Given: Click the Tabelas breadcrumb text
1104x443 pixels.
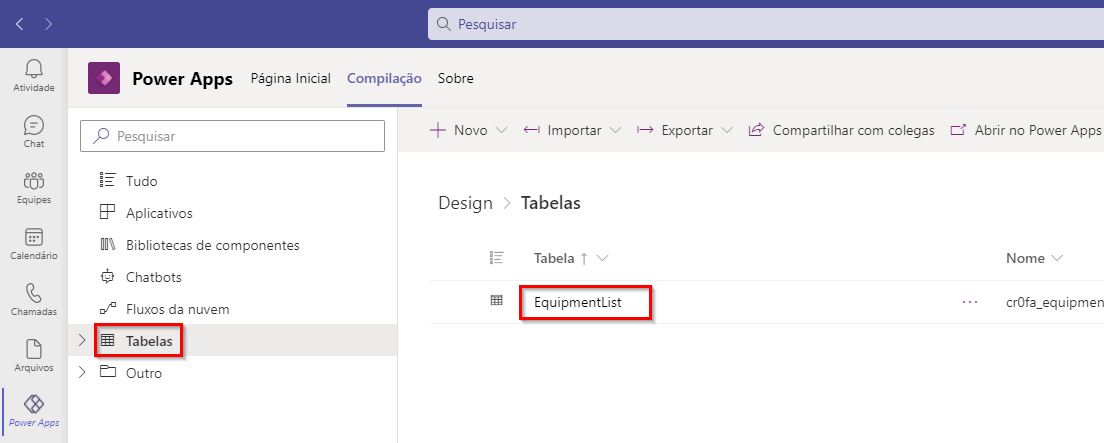Looking at the screenshot, I should [x=551, y=204].
